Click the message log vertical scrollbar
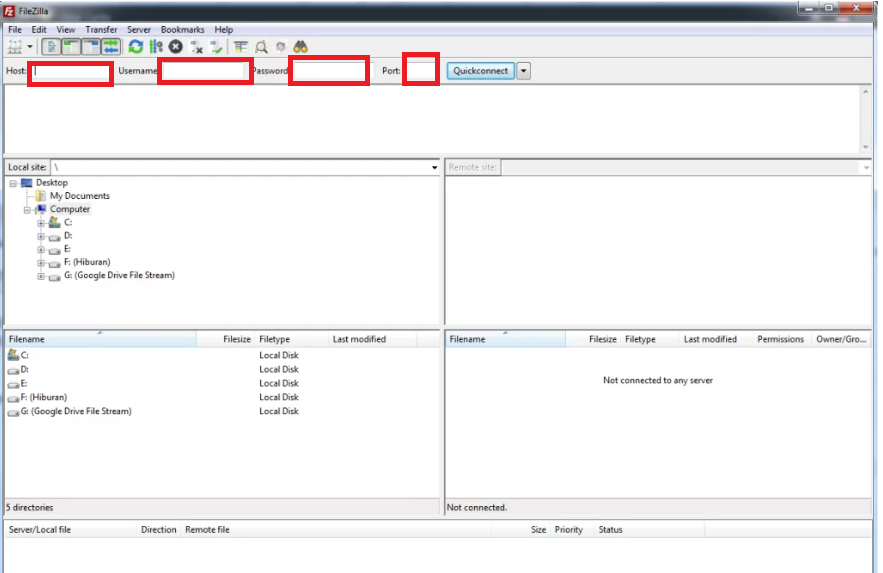 coord(866,118)
